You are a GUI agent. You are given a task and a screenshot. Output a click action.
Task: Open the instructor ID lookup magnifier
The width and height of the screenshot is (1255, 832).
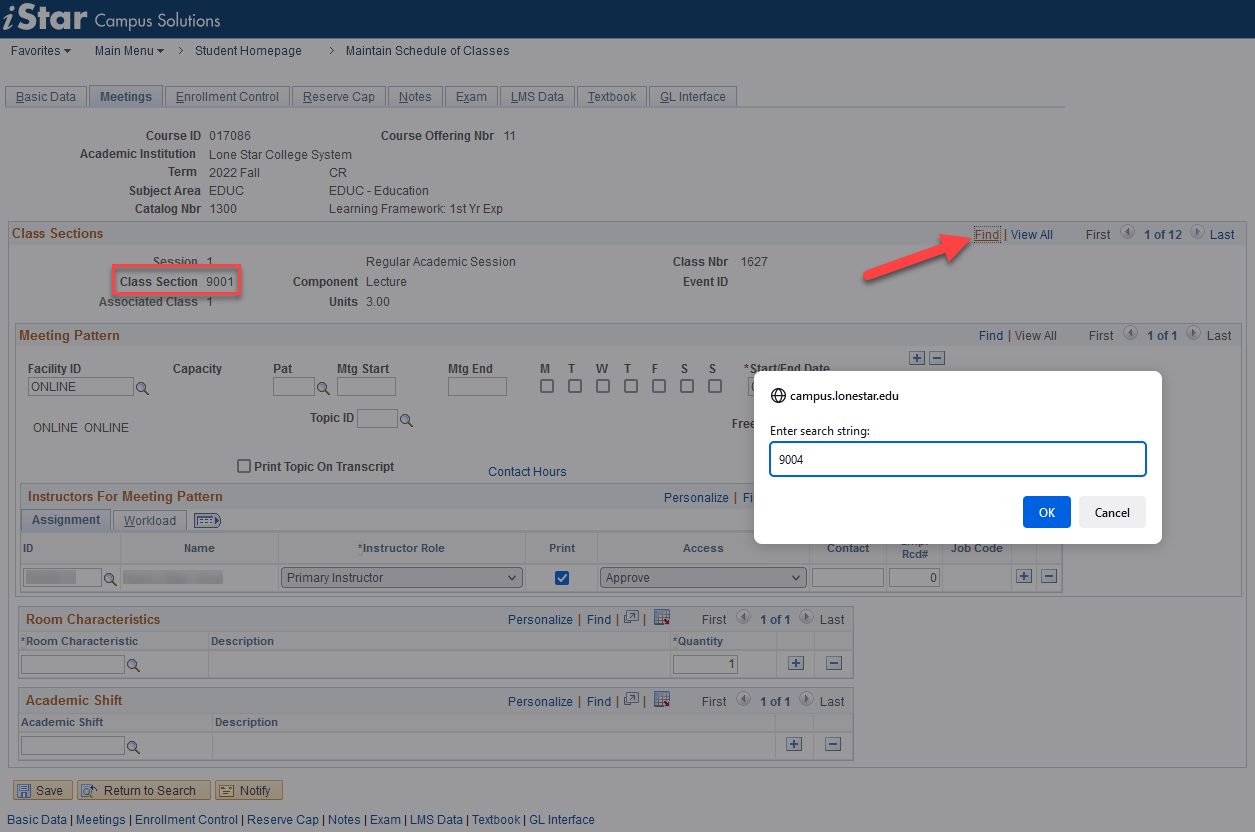click(110, 578)
